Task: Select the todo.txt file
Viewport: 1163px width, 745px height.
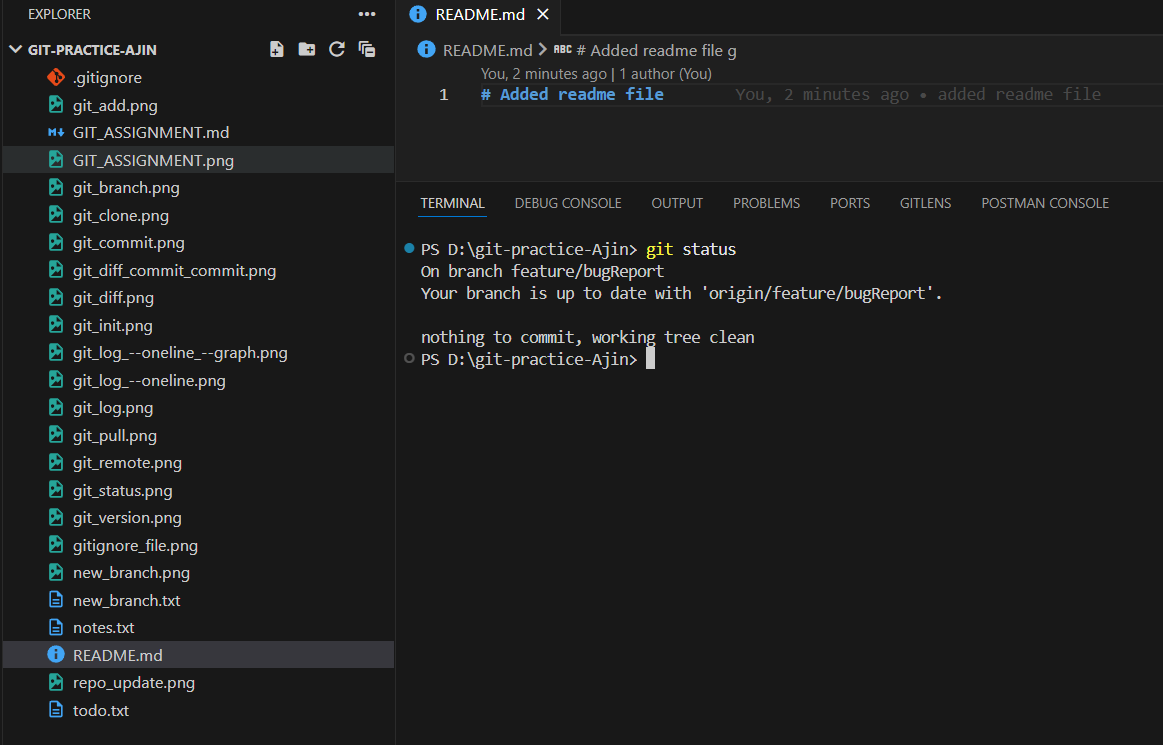Action: tap(101, 710)
